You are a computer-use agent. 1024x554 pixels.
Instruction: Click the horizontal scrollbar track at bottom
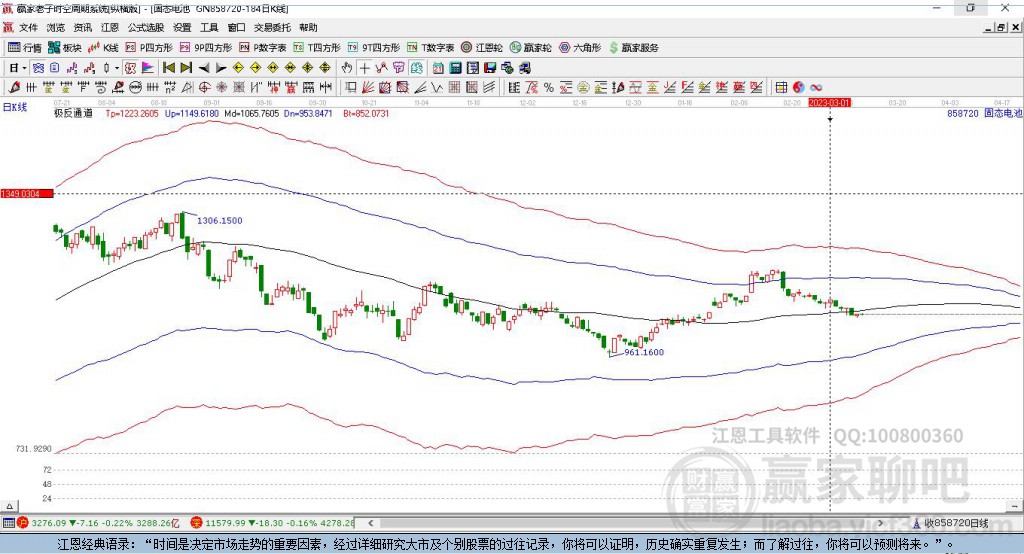pos(627,523)
